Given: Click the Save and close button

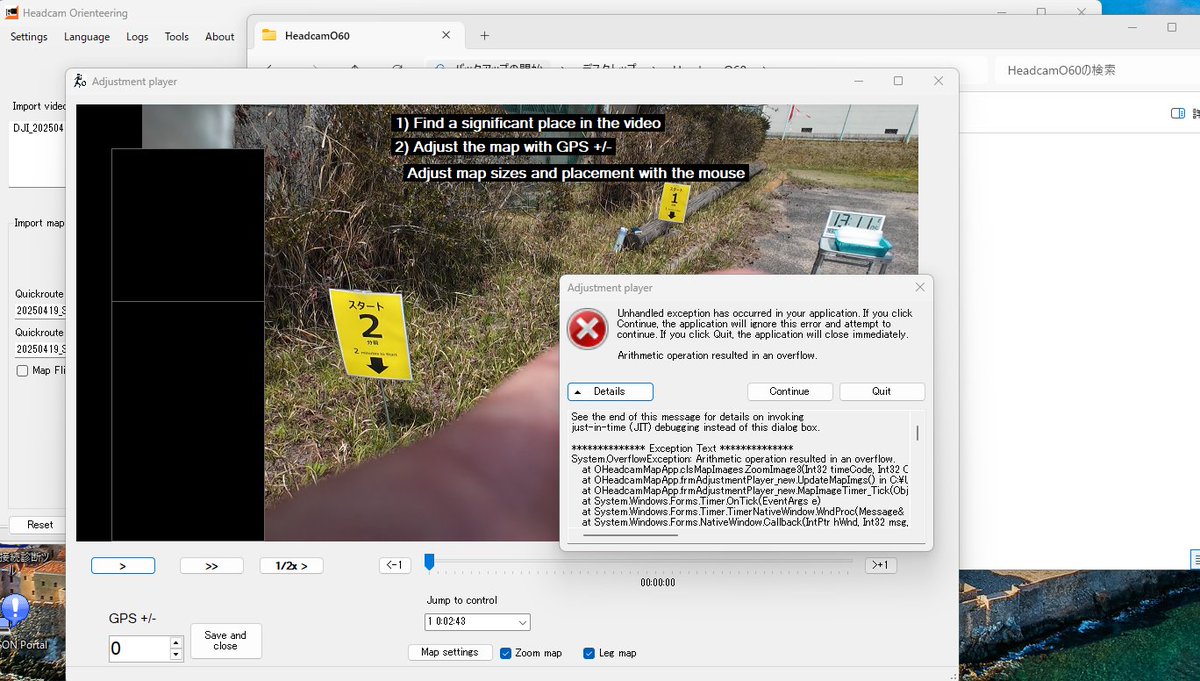Looking at the screenshot, I should (x=226, y=641).
